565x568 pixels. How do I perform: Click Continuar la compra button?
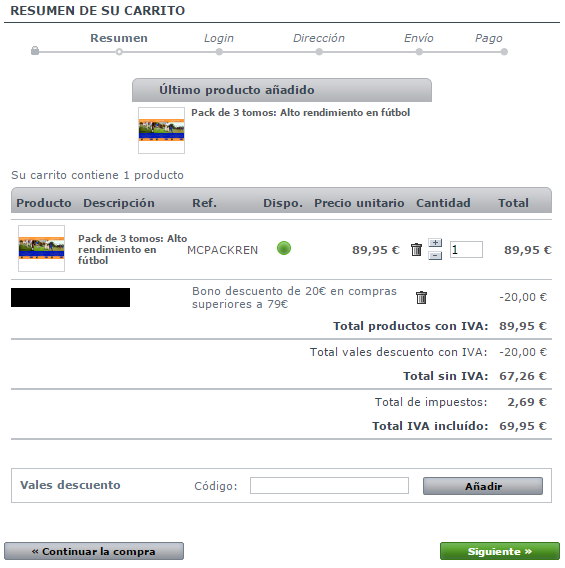tap(94, 551)
